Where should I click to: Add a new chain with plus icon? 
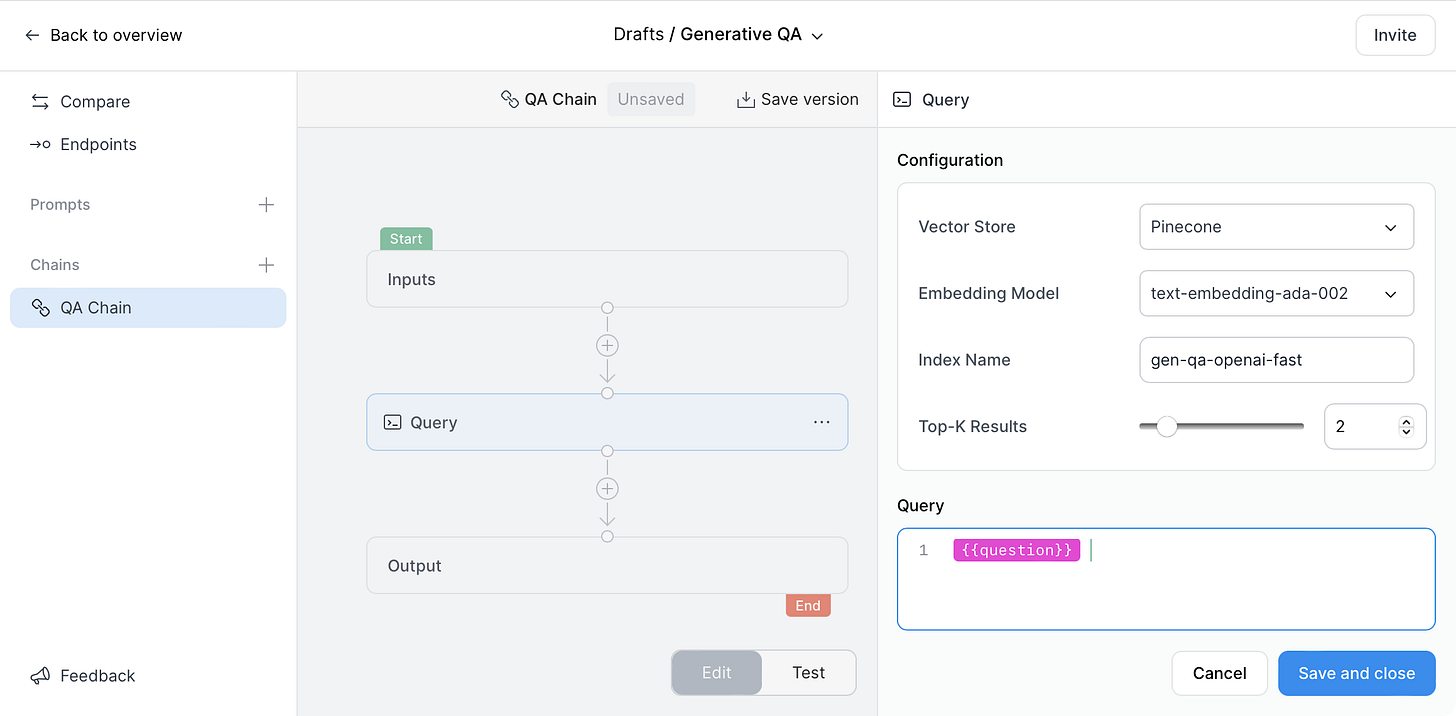266,265
